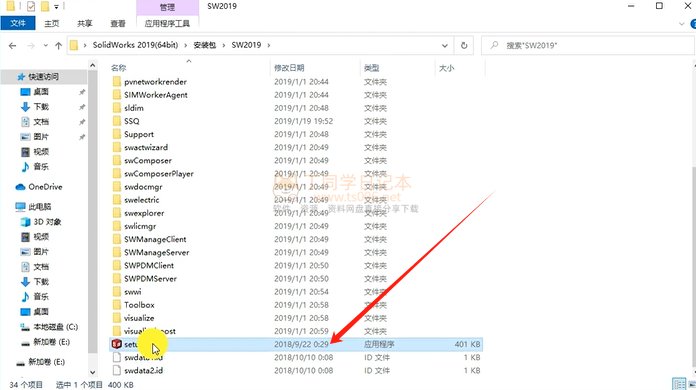Sort by the 大小 column header
Screen dimensions: 696x390
pos(447,68)
